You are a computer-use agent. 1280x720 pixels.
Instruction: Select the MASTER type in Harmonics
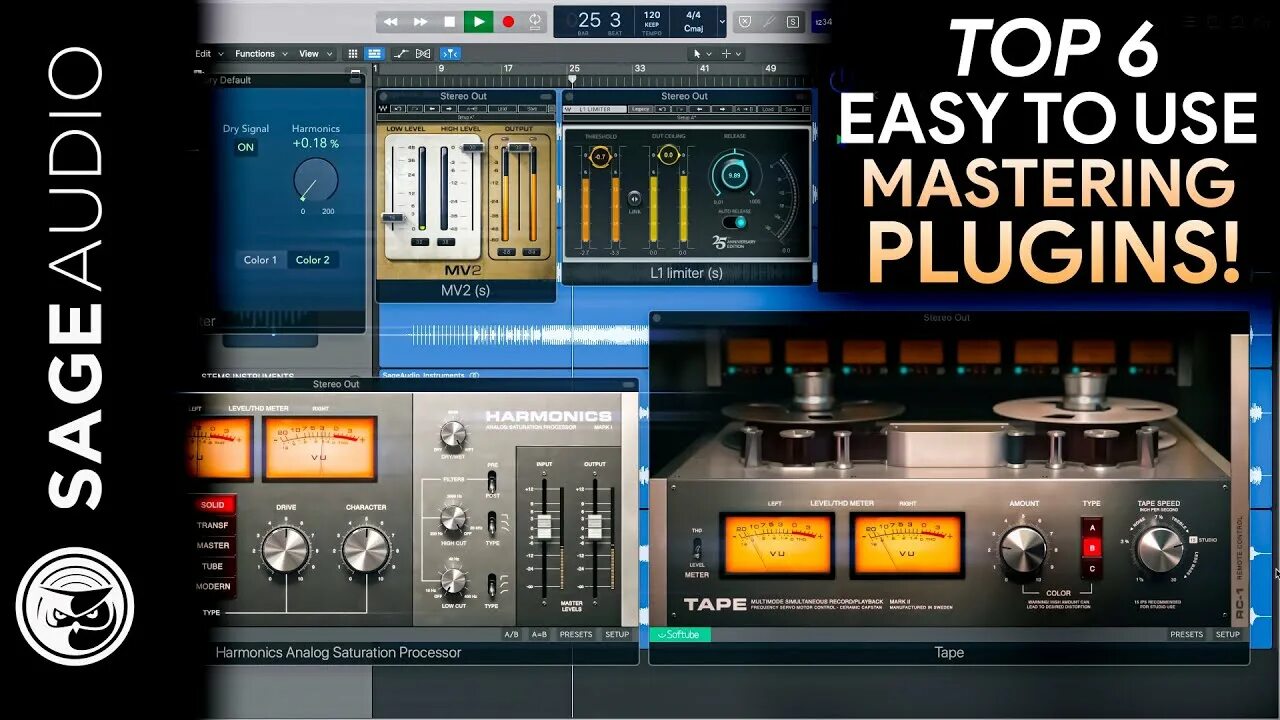(213, 546)
